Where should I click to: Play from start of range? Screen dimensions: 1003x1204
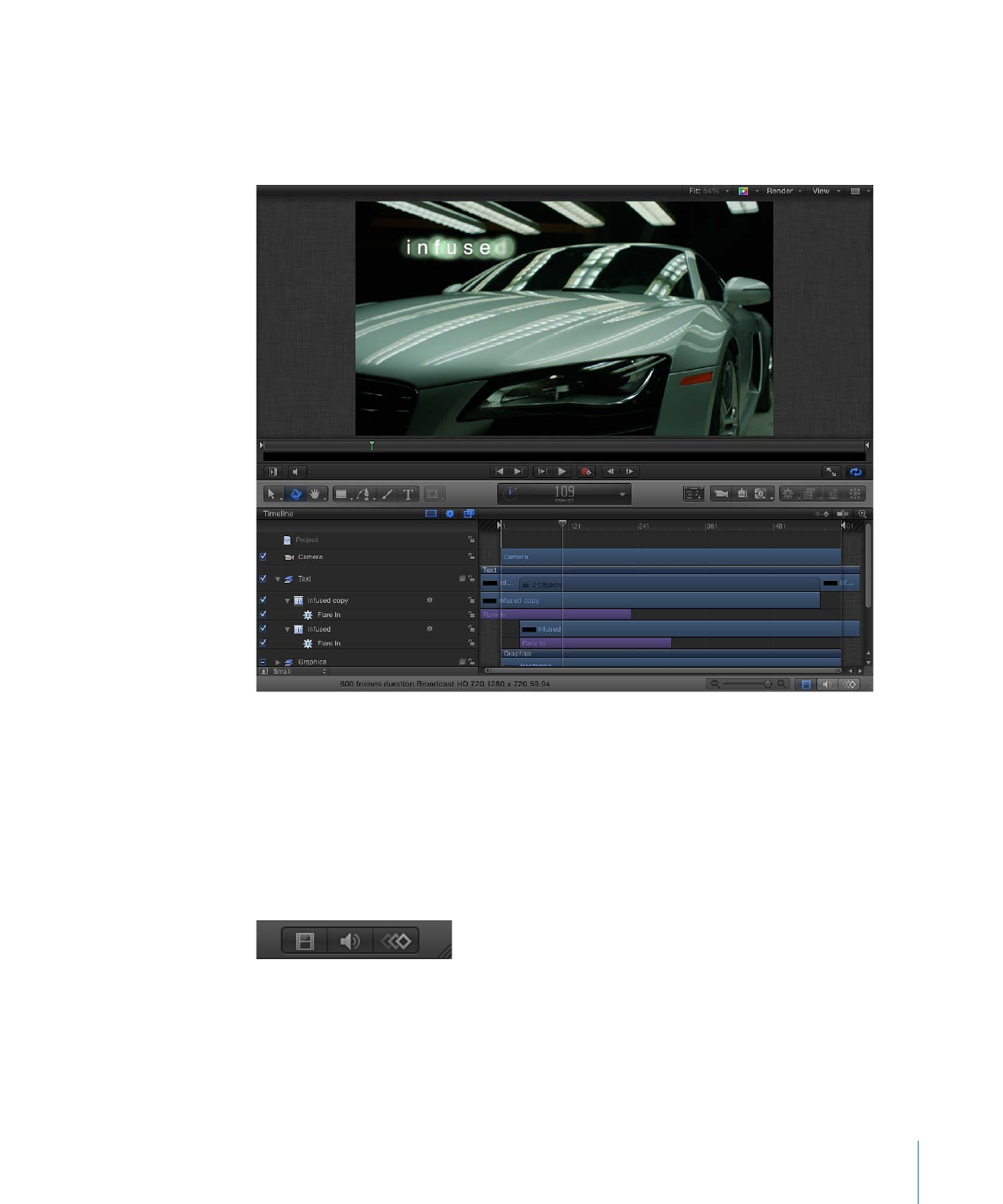click(x=542, y=471)
